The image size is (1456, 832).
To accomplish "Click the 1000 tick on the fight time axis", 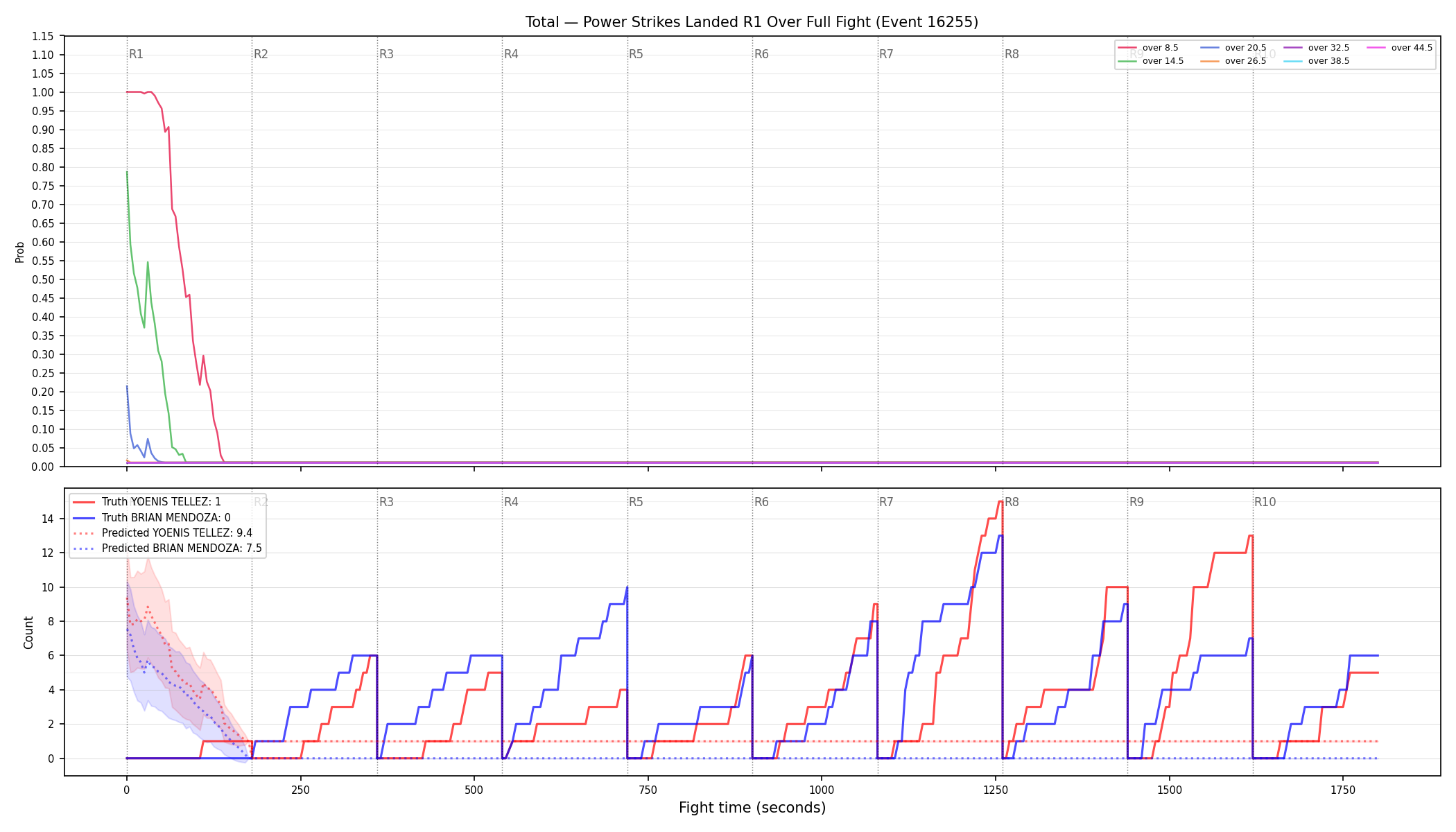I will pos(822,790).
